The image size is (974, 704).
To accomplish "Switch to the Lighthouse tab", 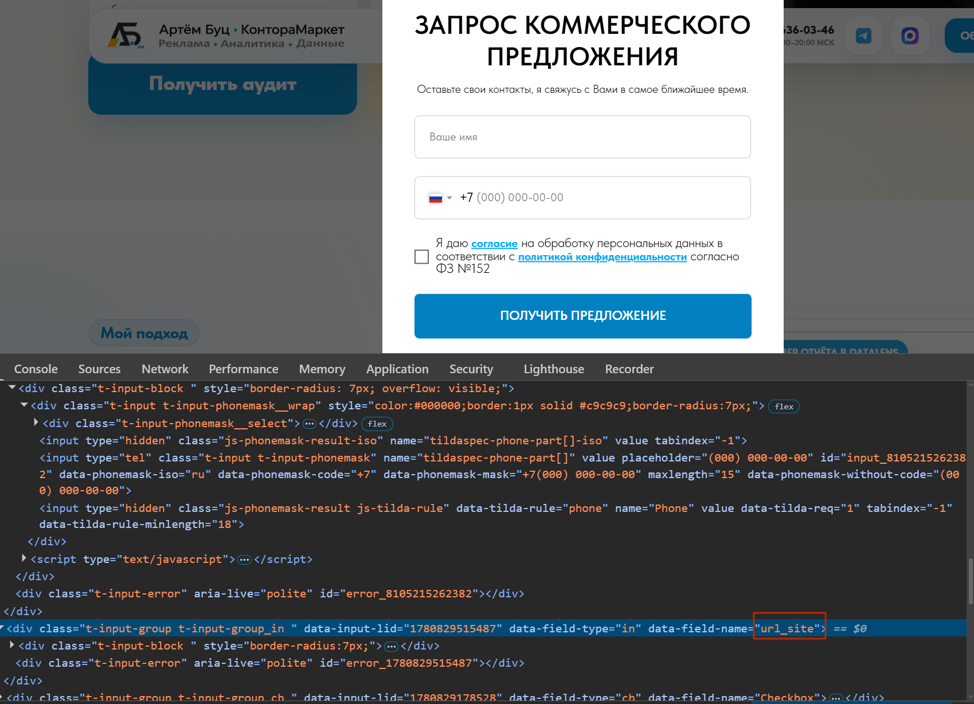I will point(553,368).
